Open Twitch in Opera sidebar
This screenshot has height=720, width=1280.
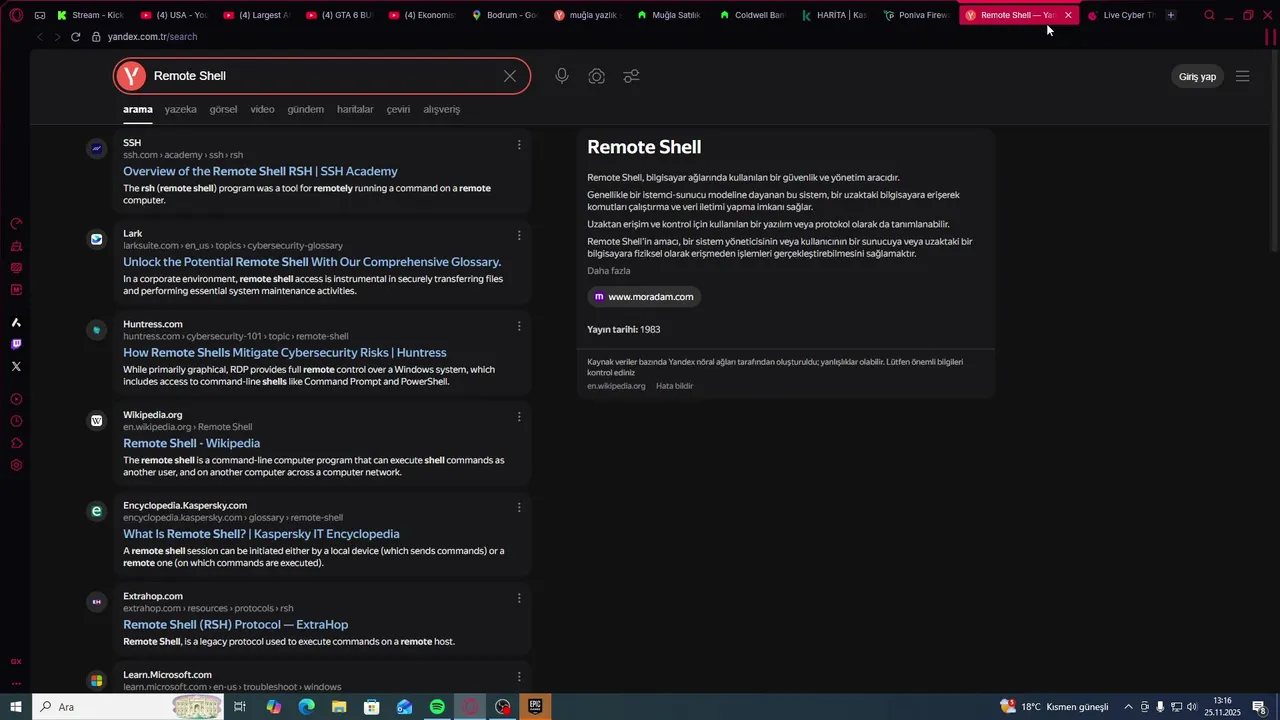(16, 344)
